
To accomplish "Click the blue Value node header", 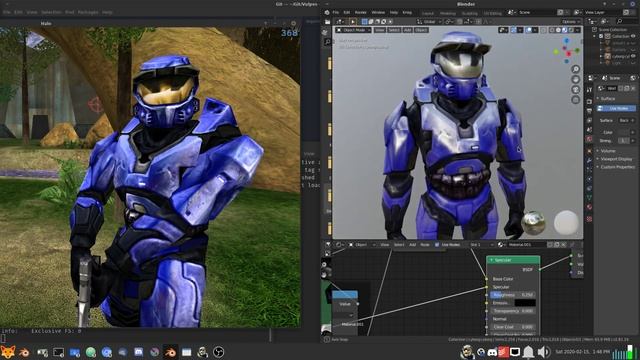I will pos(345,295).
